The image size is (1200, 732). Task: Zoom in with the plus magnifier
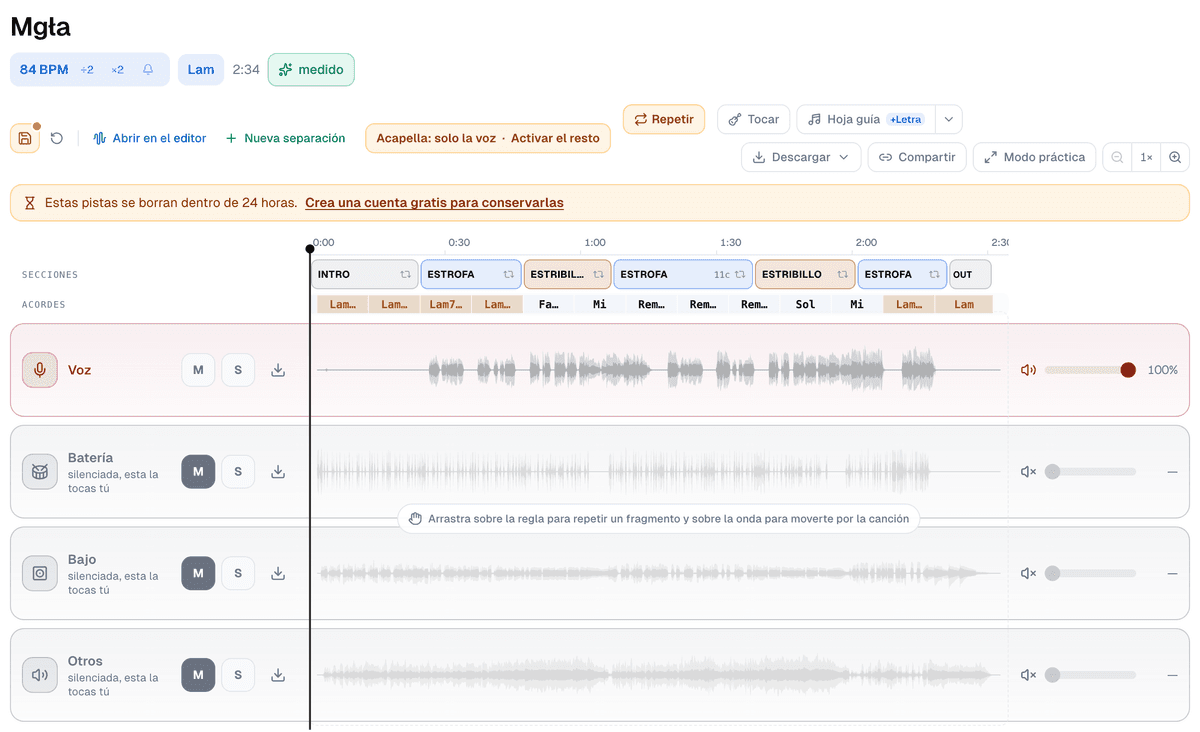[x=1175, y=157]
